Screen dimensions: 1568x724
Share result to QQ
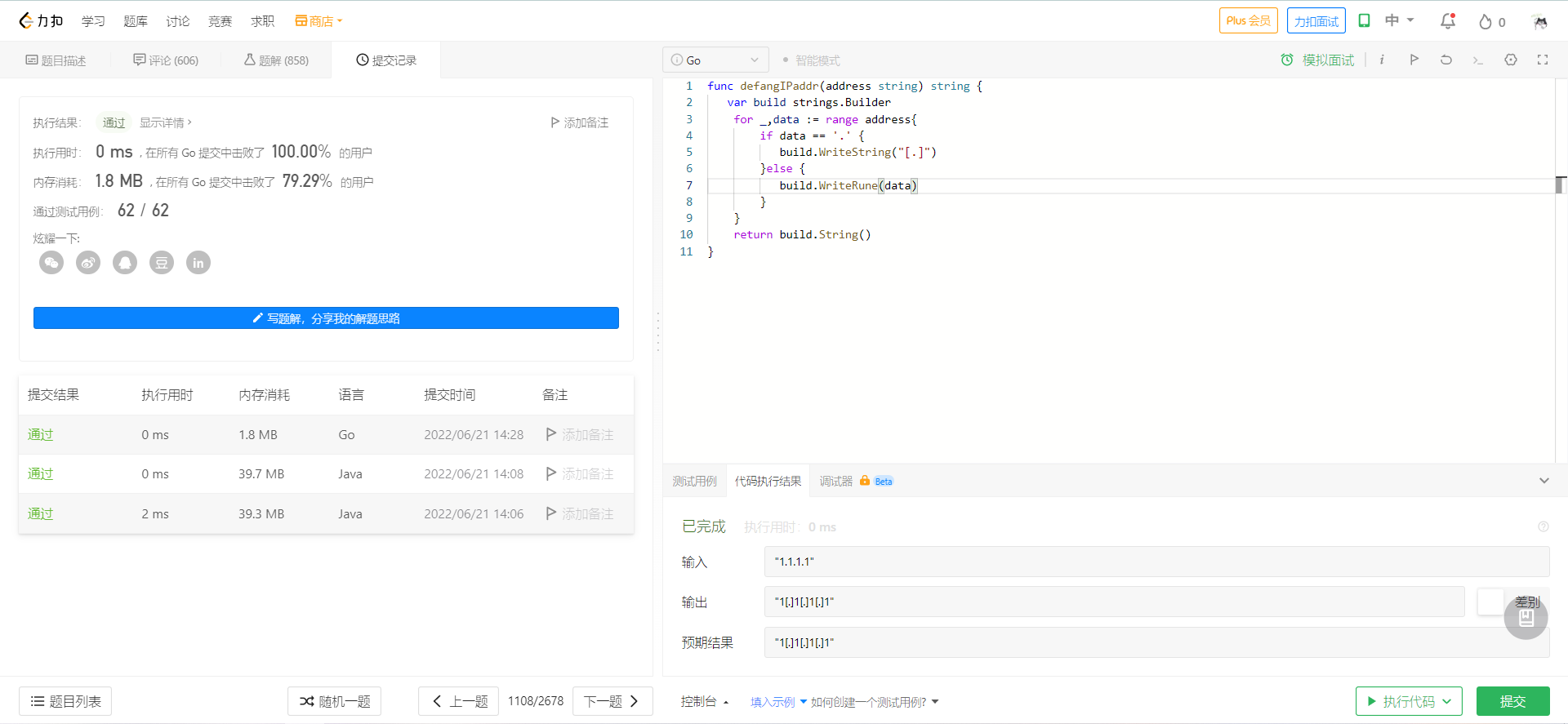pyautogui.click(x=125, y=263)
